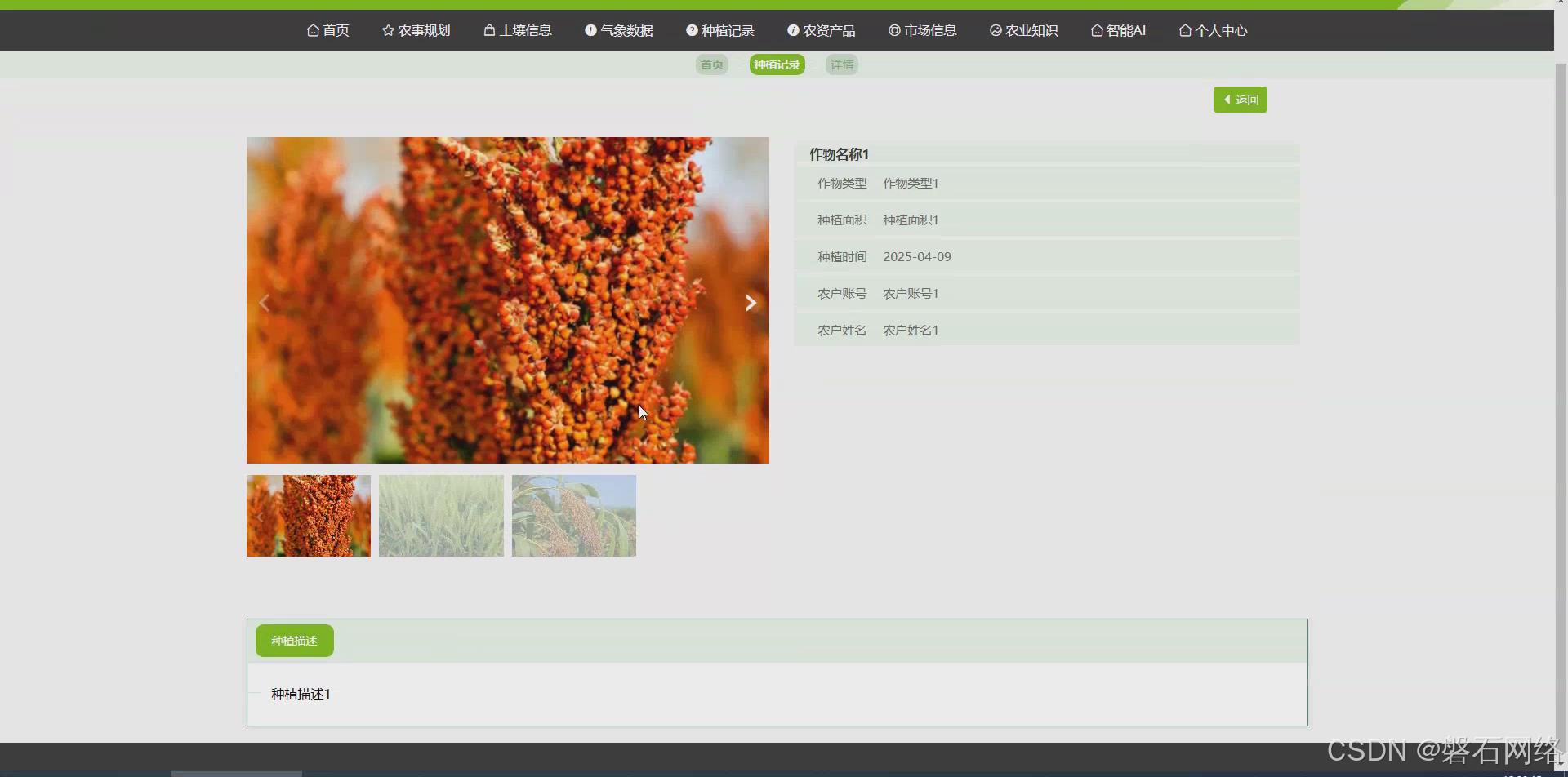Open the 农业知识 menu item

[1024, 30]
